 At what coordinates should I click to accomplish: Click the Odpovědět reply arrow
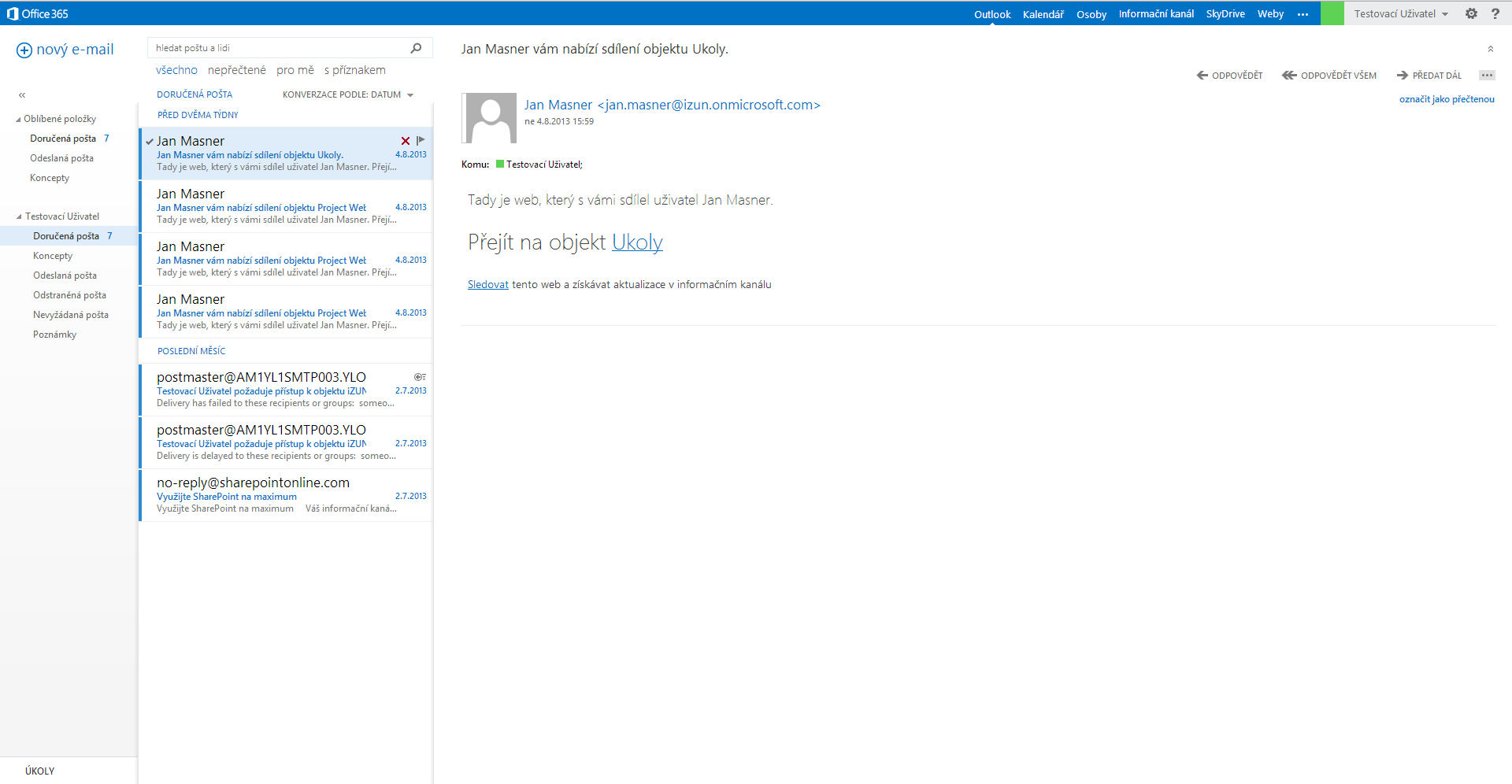coord(1203,76)
